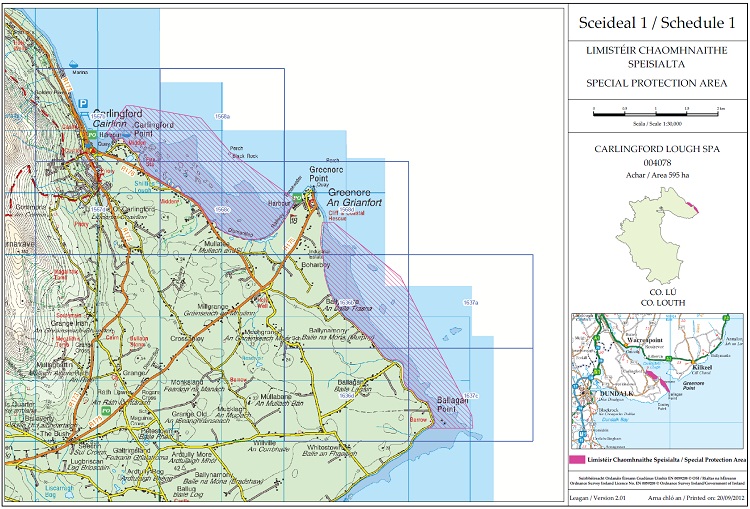Click the 'Carlingford Point' map label

coord(153,129)
